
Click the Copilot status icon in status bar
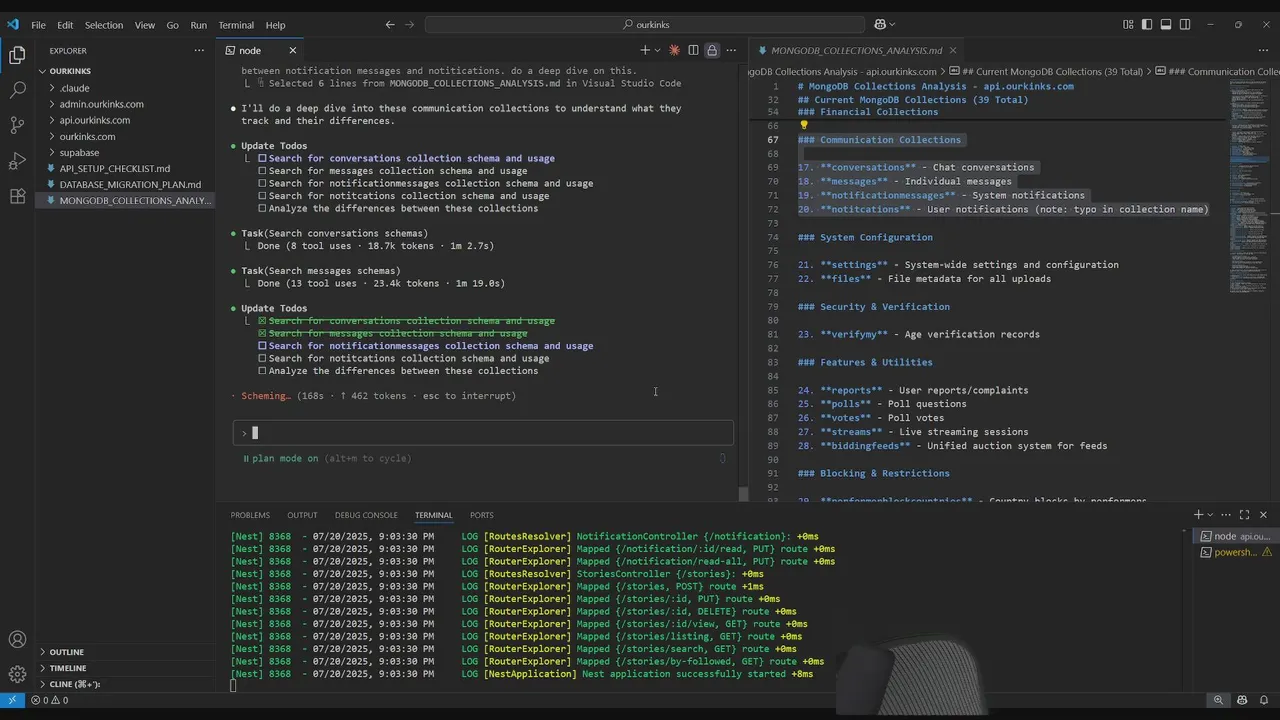click(x=1242, y=700)
